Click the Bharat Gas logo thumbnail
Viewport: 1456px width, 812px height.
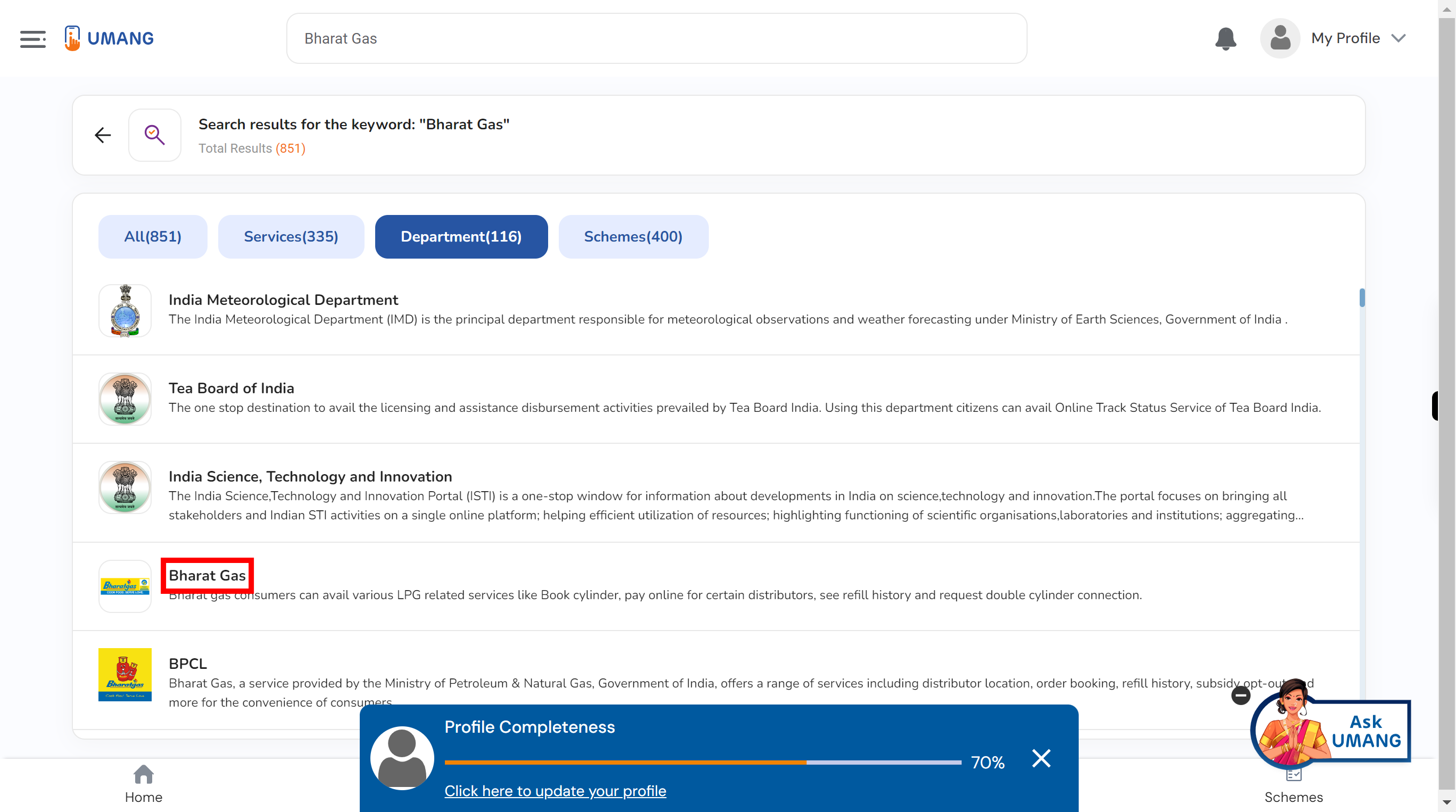[125, 586]
